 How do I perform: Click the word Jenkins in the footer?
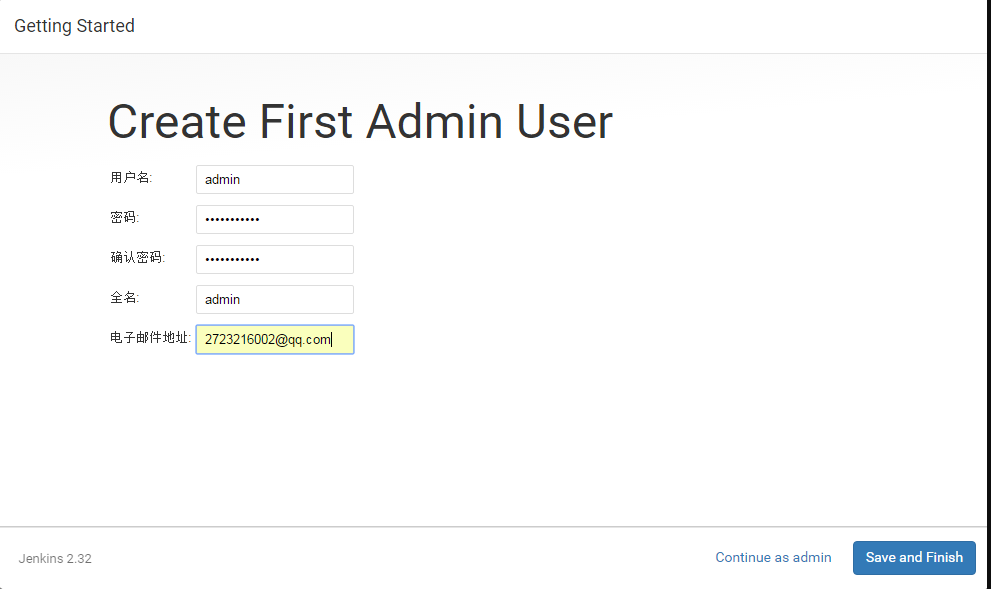[41, 559]
